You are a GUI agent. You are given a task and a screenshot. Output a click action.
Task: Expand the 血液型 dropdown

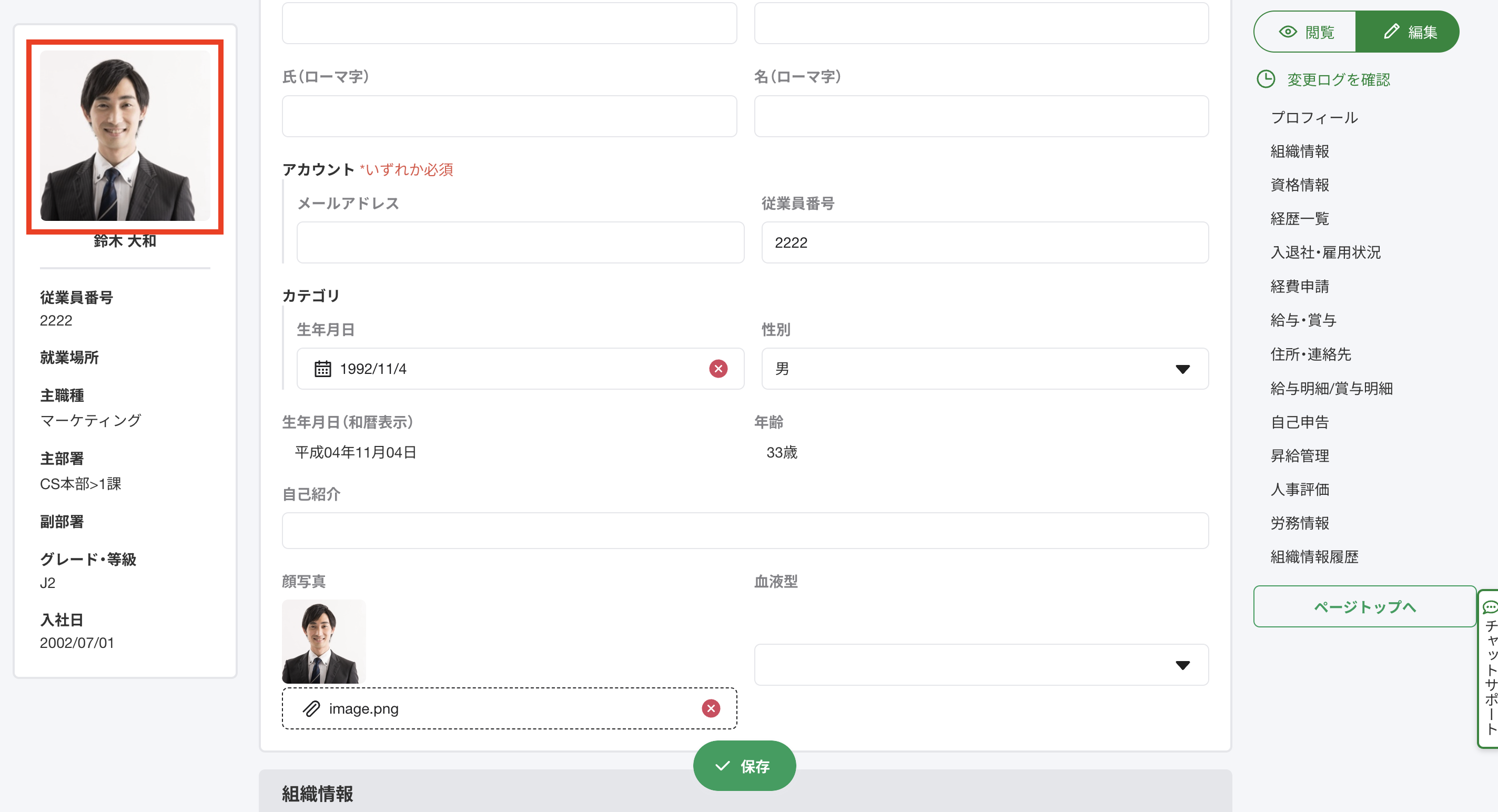(x=980, y=664)
